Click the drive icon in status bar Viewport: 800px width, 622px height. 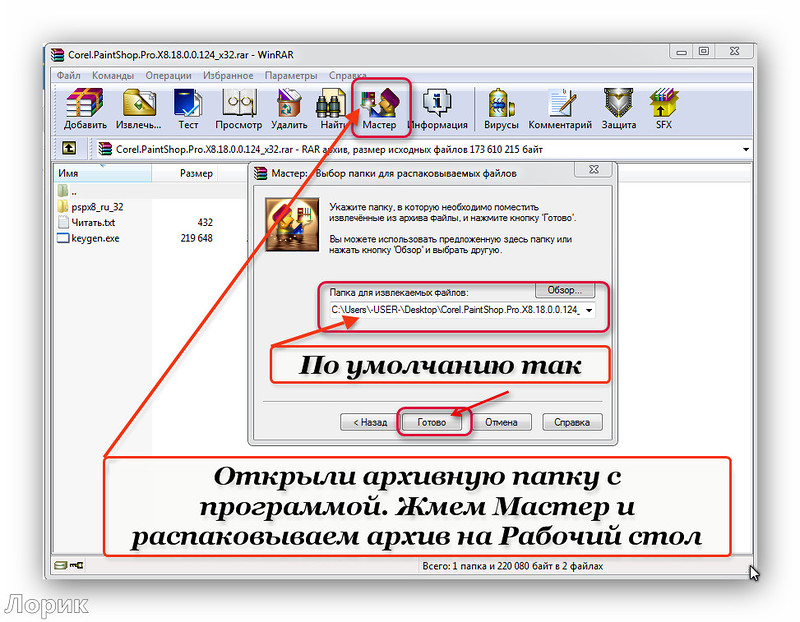point(61,565)
